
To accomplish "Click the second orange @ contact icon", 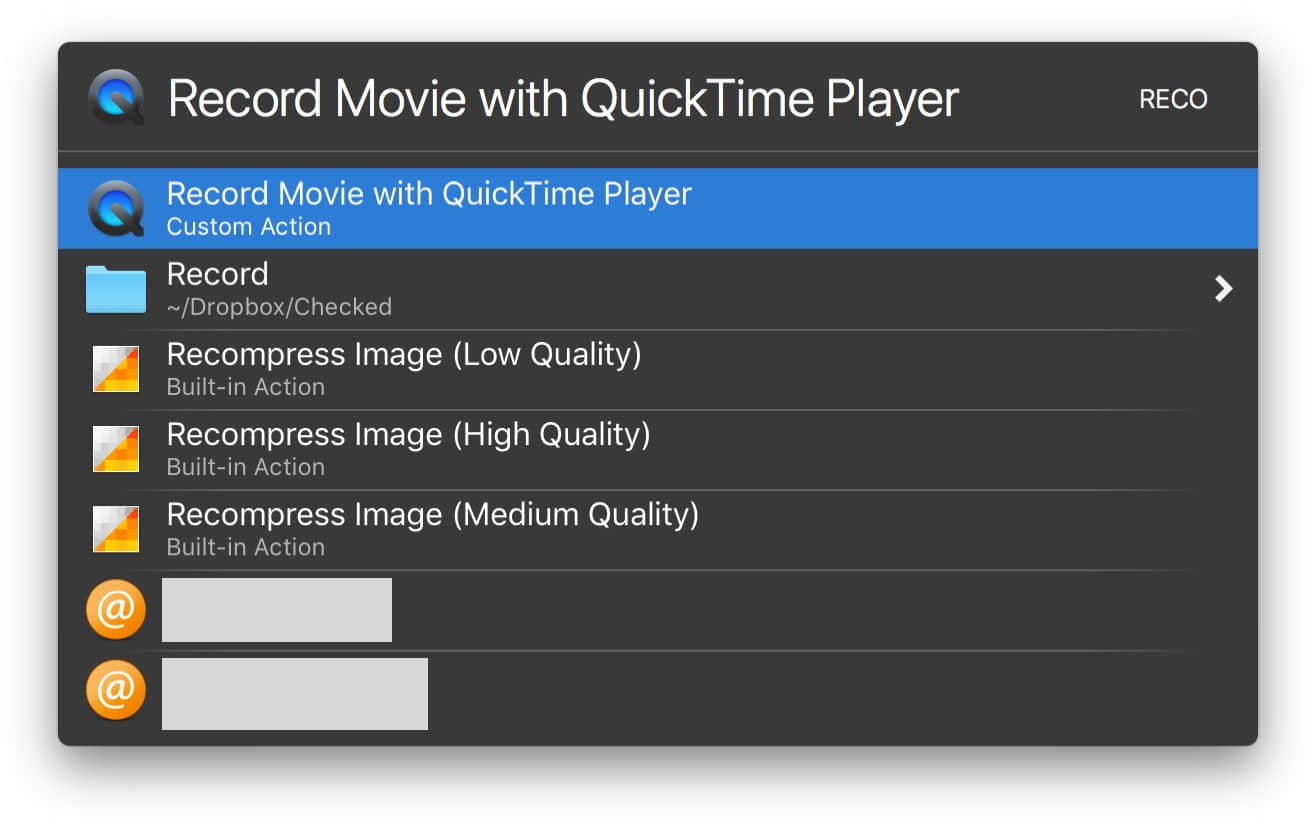I will point(116,690).
